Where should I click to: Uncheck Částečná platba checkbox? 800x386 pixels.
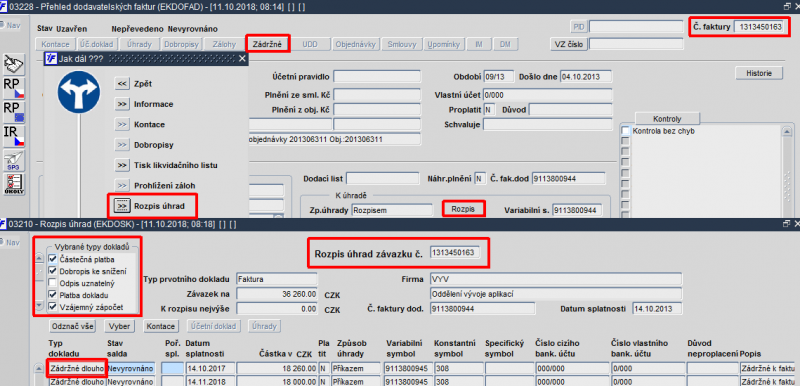(53, 260)
